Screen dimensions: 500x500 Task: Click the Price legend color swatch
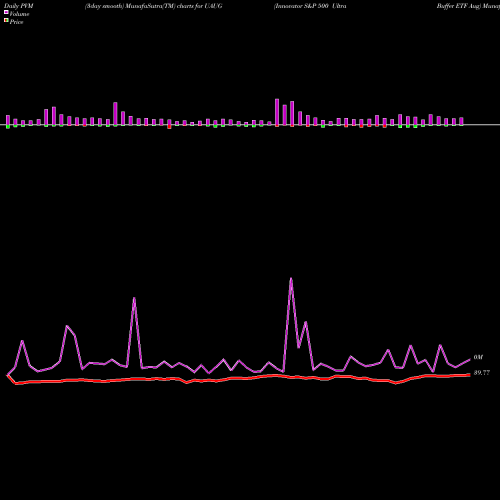pos(6,21)
